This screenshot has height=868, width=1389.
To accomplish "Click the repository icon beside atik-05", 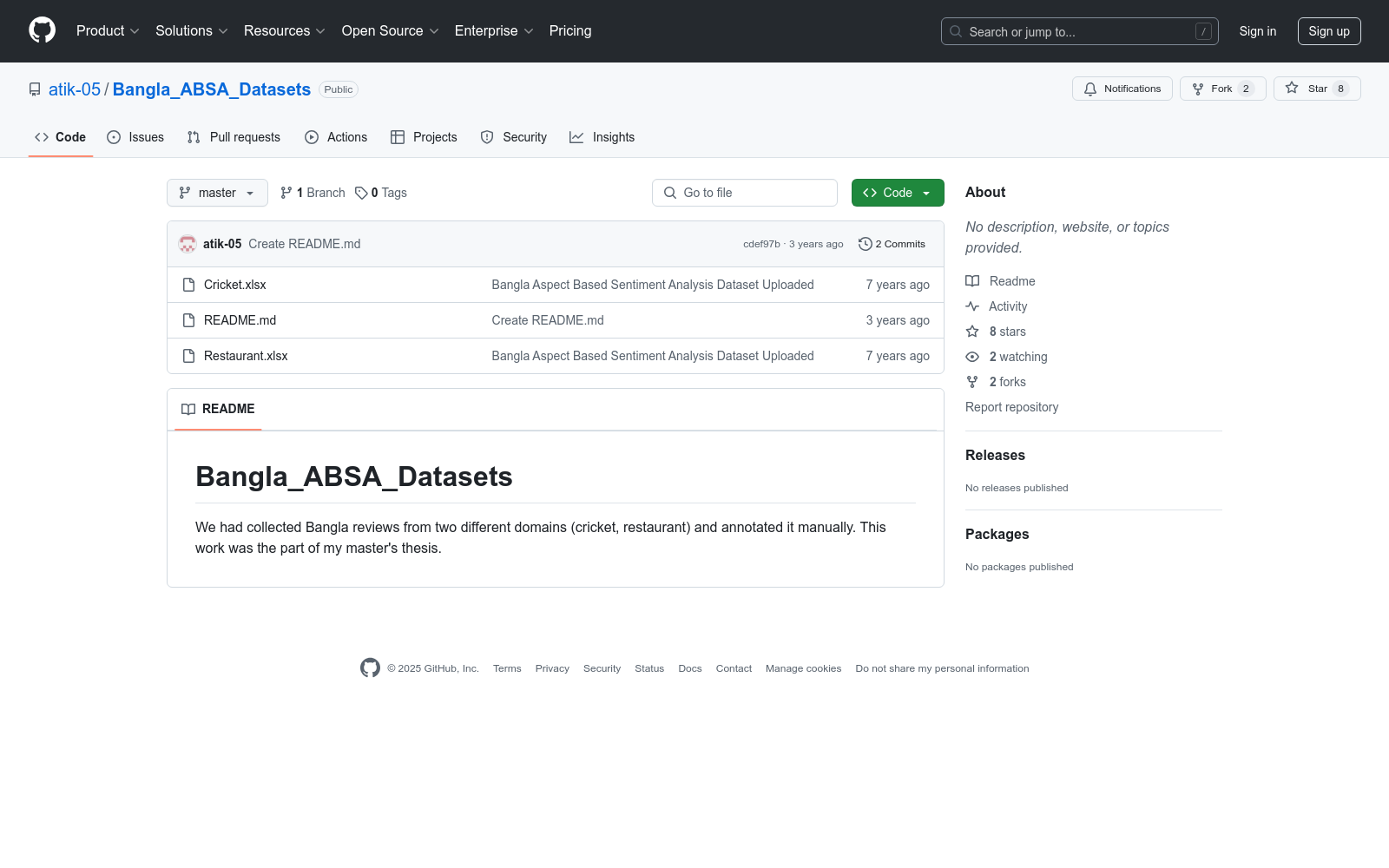I will tap(35, 89).
